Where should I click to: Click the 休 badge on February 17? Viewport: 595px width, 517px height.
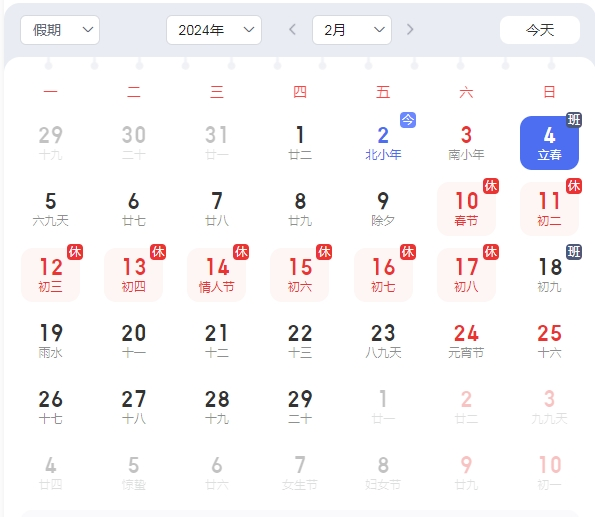491,252
